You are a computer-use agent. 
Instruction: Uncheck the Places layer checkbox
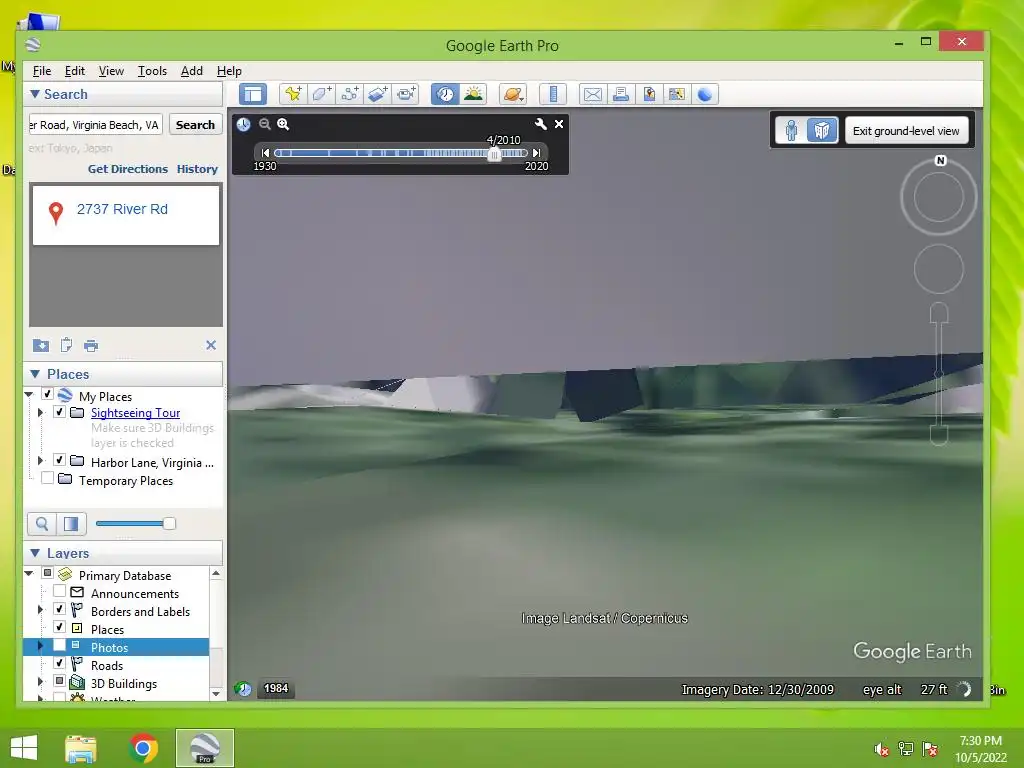click(59, 628)
